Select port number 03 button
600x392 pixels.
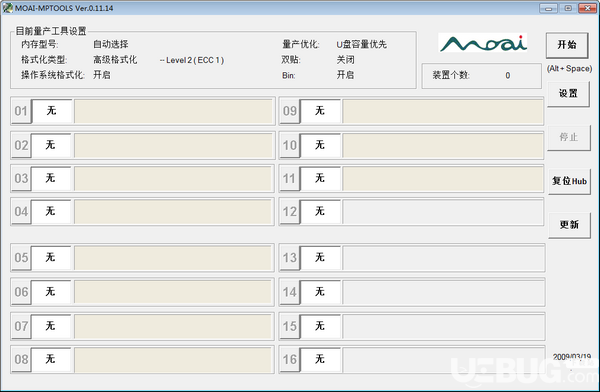click(21, 178)
